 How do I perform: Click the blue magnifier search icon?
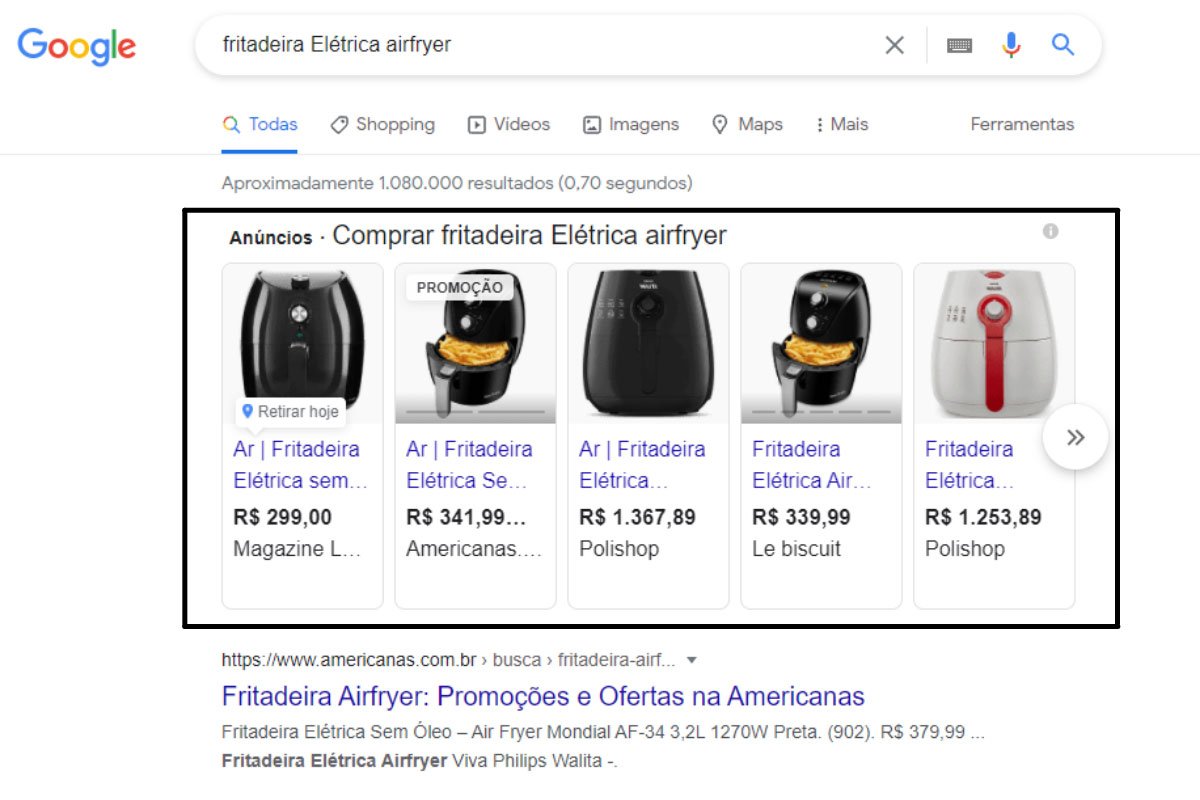point(1062,44)
